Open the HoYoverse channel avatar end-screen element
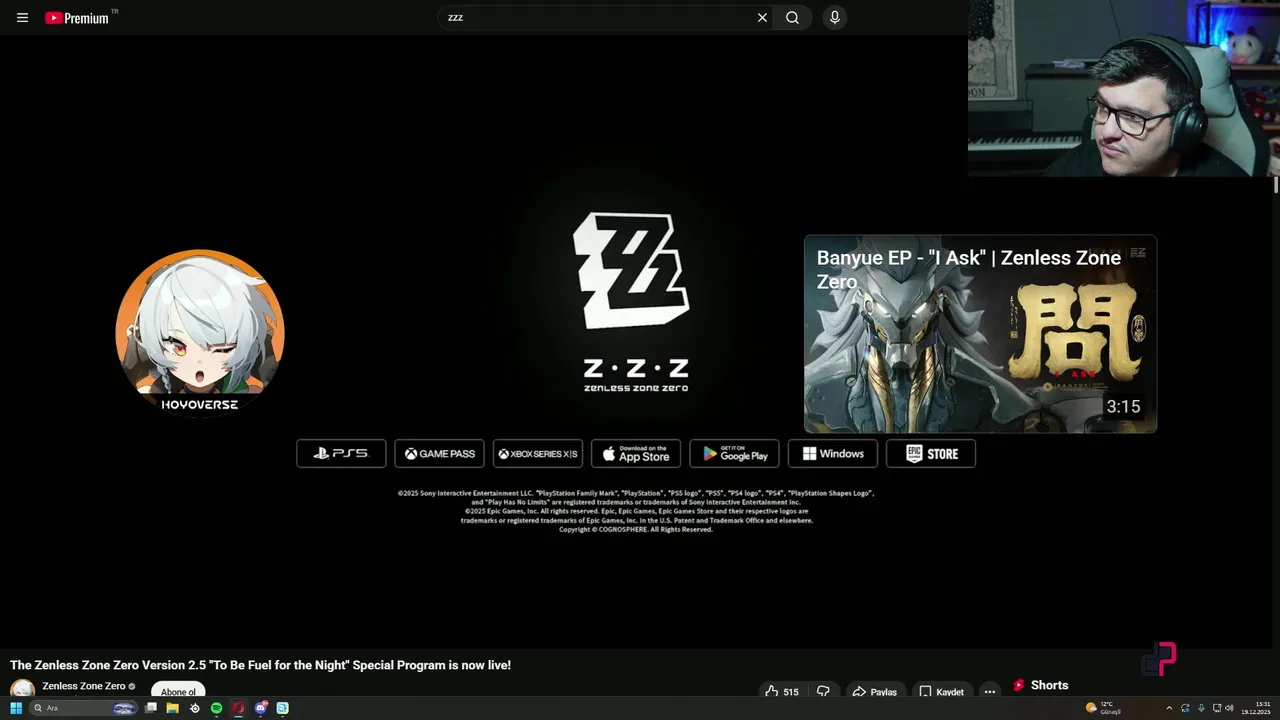The width and height of the screenshot is (1280, 720). pos(200,332)
